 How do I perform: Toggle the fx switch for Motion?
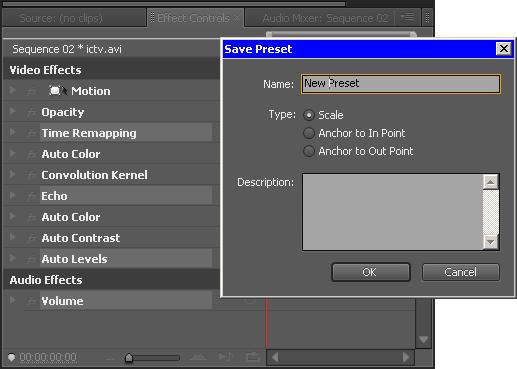point(32,91)
